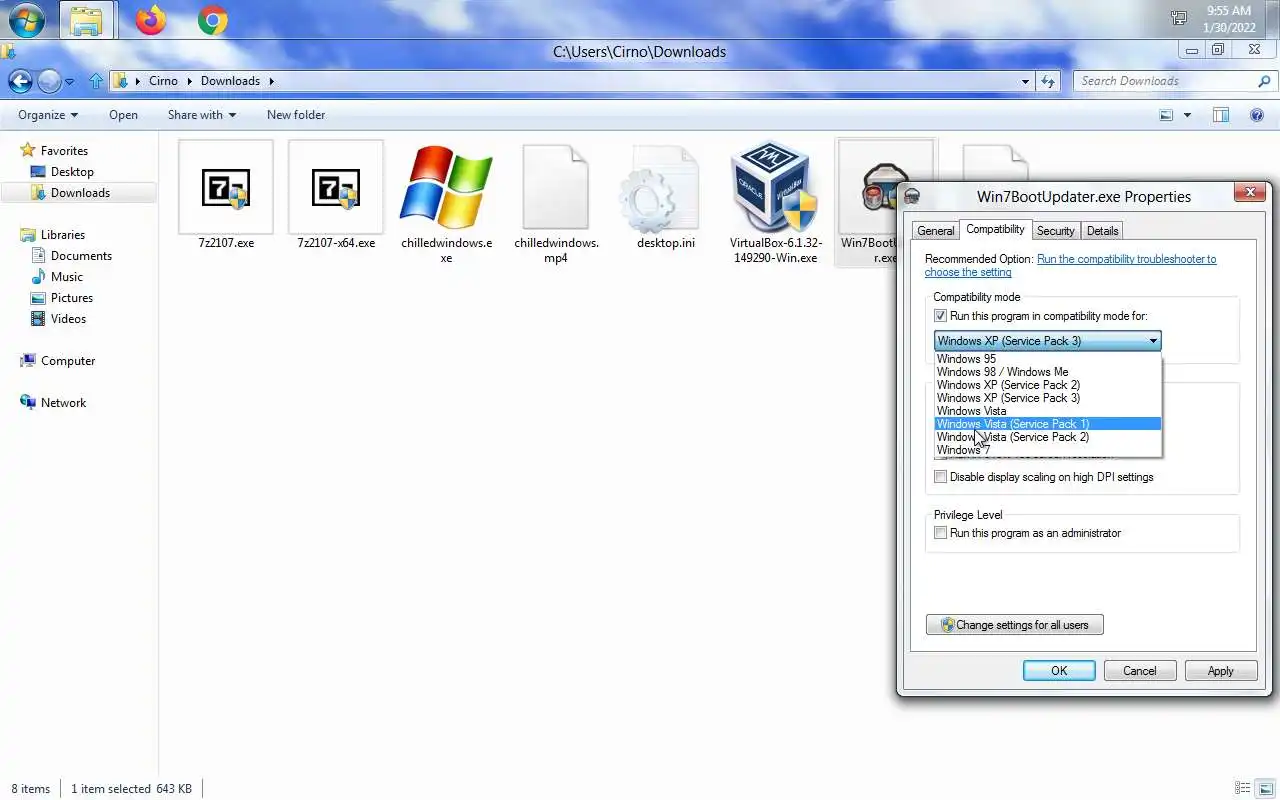The image size is (1280, 800).
Task: Click Change settings for all users
Action: point(1015,625)
